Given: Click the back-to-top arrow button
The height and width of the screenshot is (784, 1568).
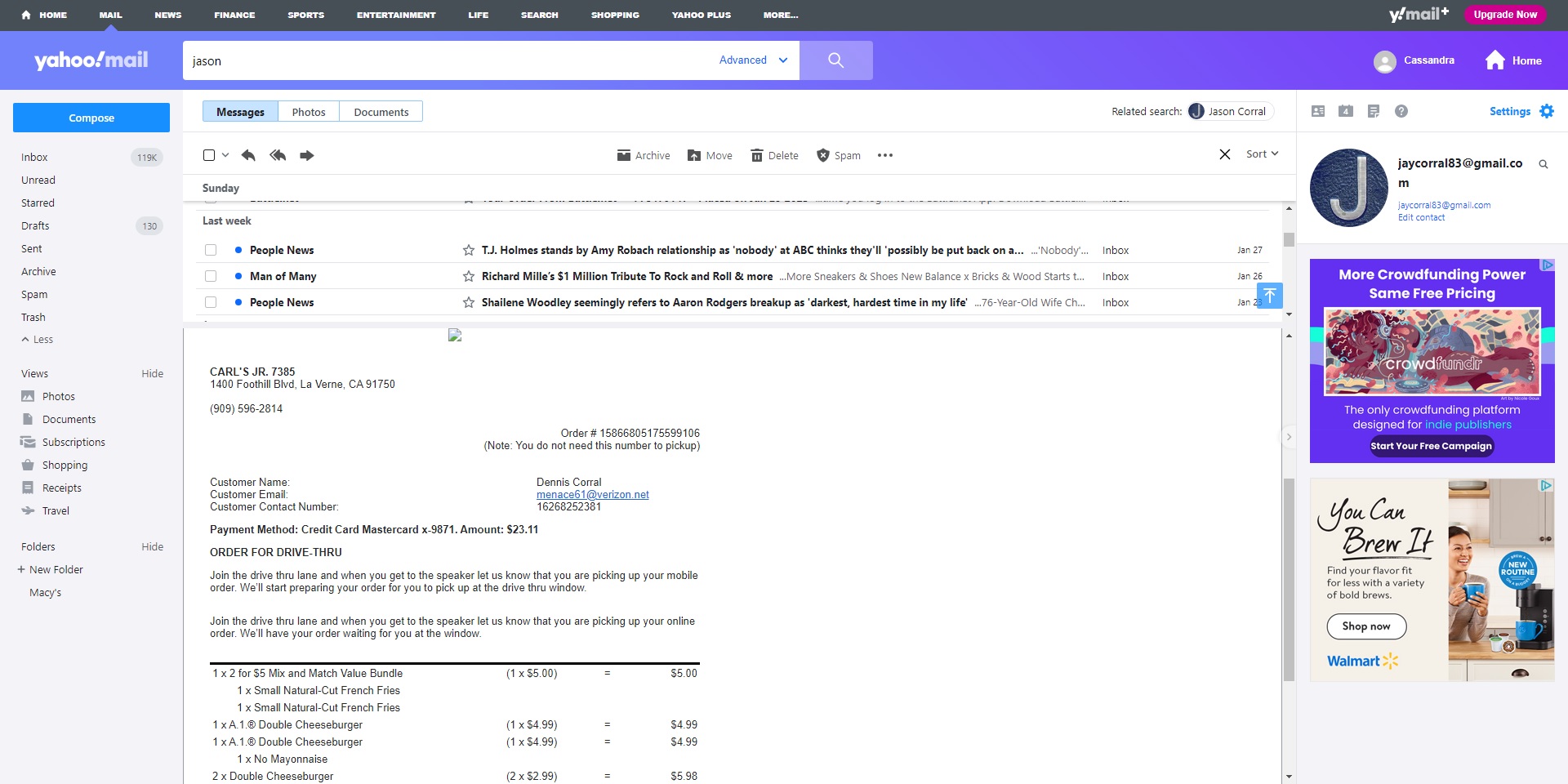Looking at the screenshot, I should click(1271, 295).
